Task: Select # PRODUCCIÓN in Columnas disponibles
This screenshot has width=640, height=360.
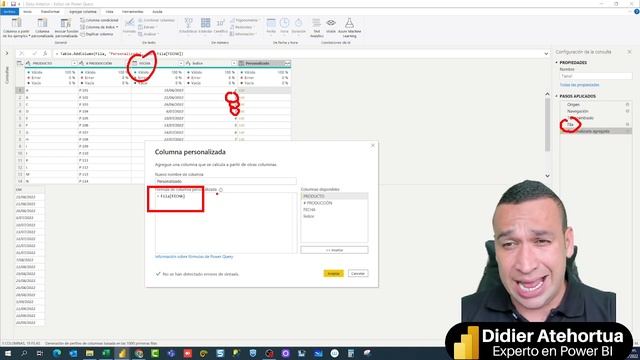Action: pos(334,203)
